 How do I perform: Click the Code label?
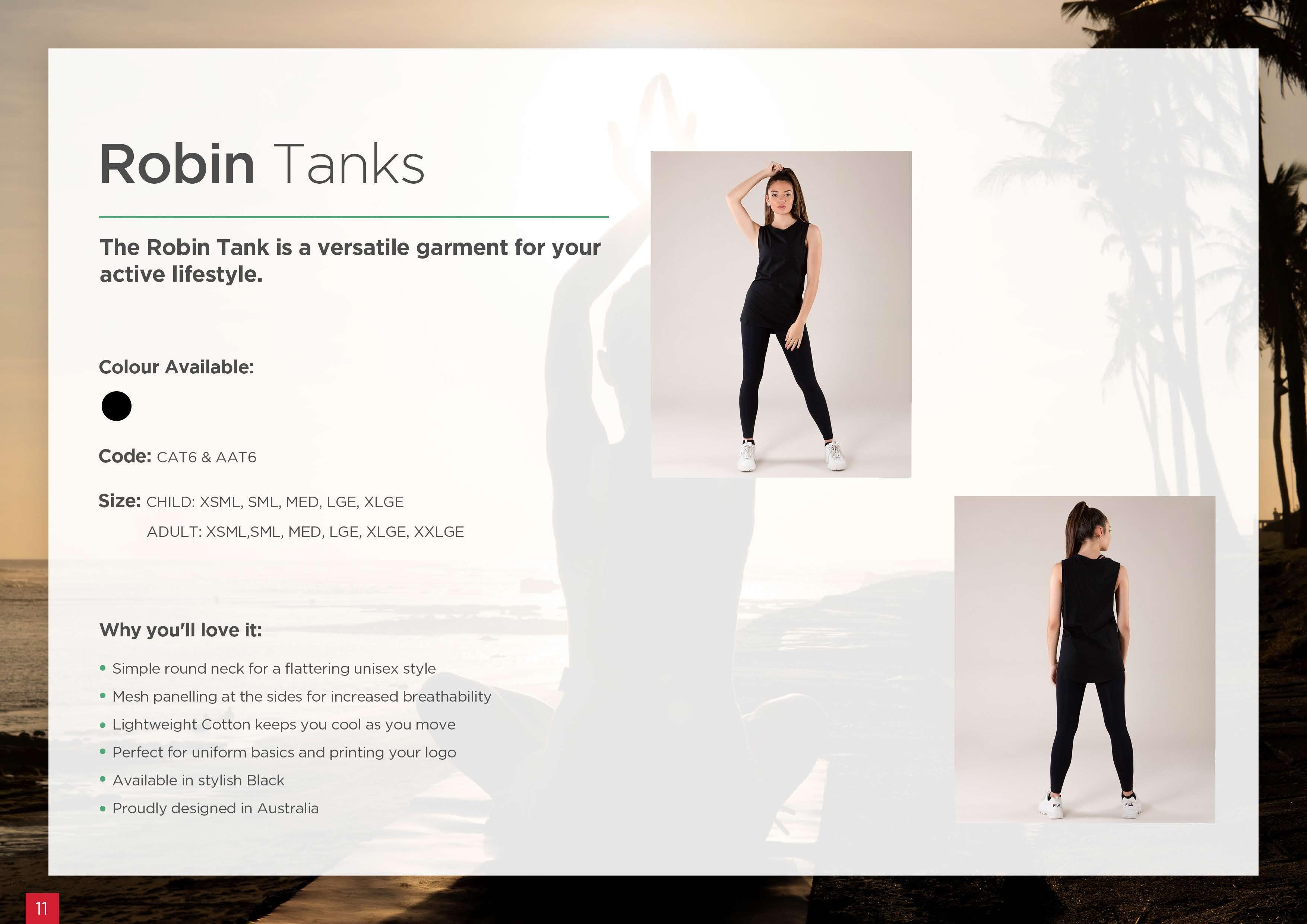click(125, 456)
